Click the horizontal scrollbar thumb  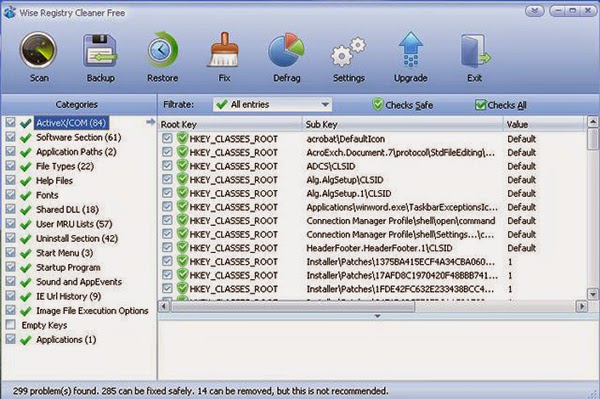[x=293, y=306]
